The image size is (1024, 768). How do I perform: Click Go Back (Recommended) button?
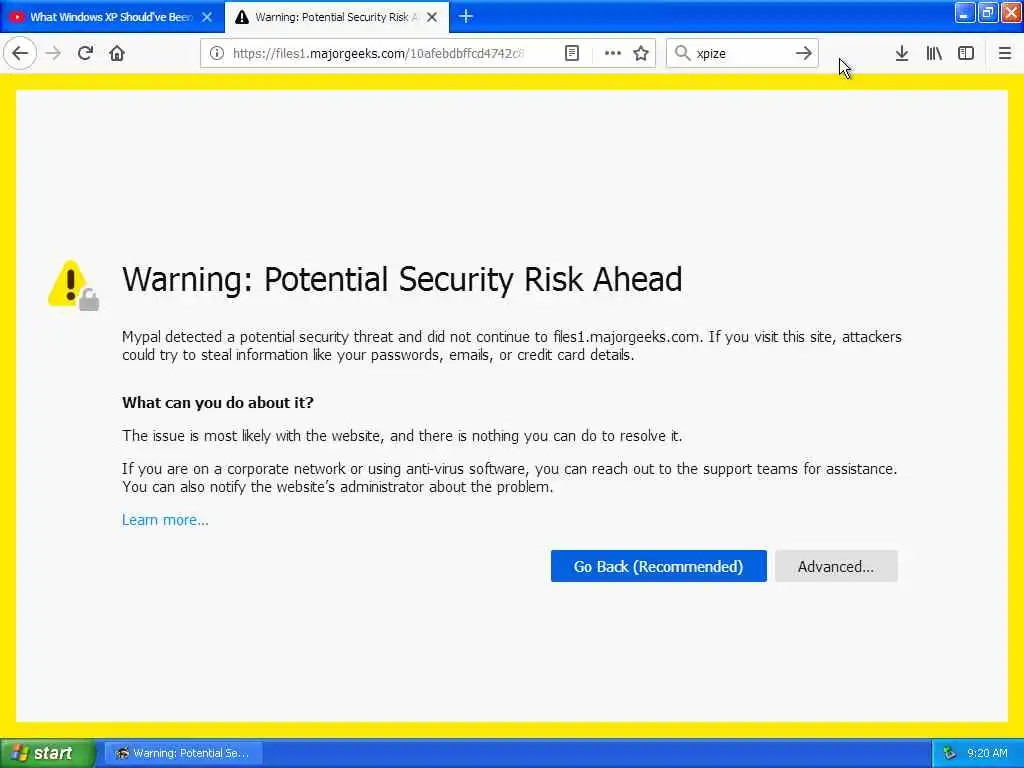point(658,566)
